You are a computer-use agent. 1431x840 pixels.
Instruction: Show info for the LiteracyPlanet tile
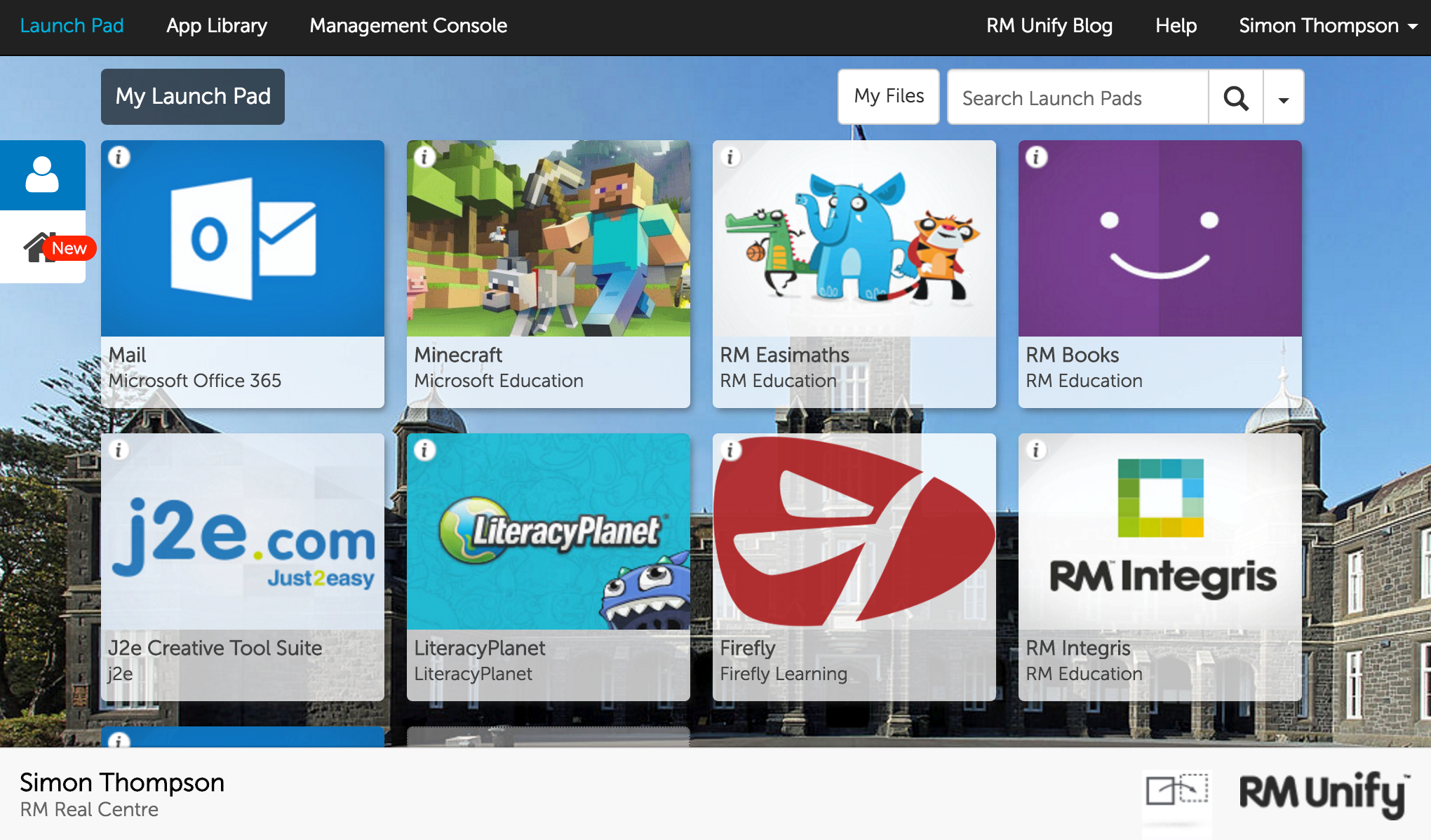point(425,450)
